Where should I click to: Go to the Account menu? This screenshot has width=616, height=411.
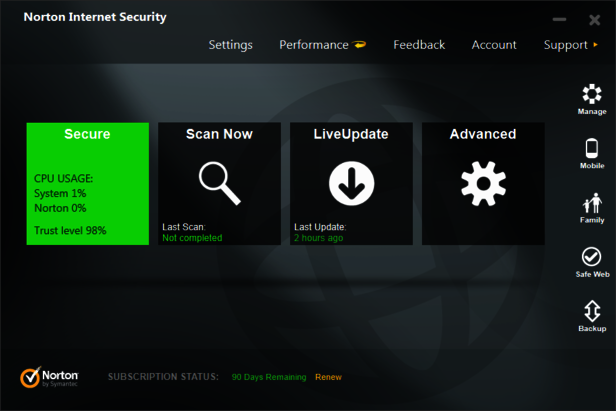point(494,45)
